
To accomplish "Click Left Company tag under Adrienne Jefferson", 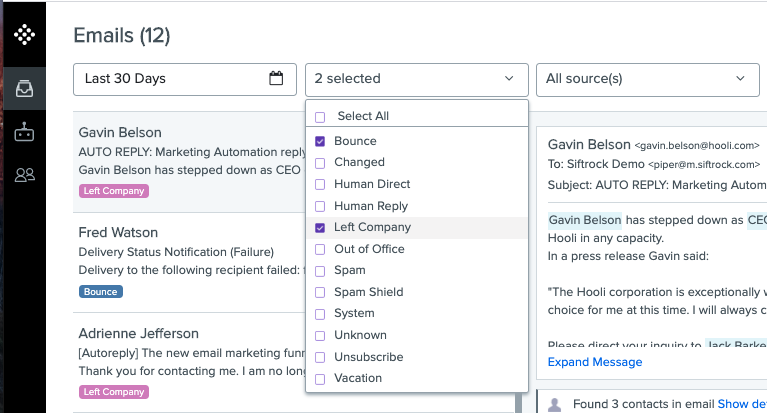I will (114, 392).
